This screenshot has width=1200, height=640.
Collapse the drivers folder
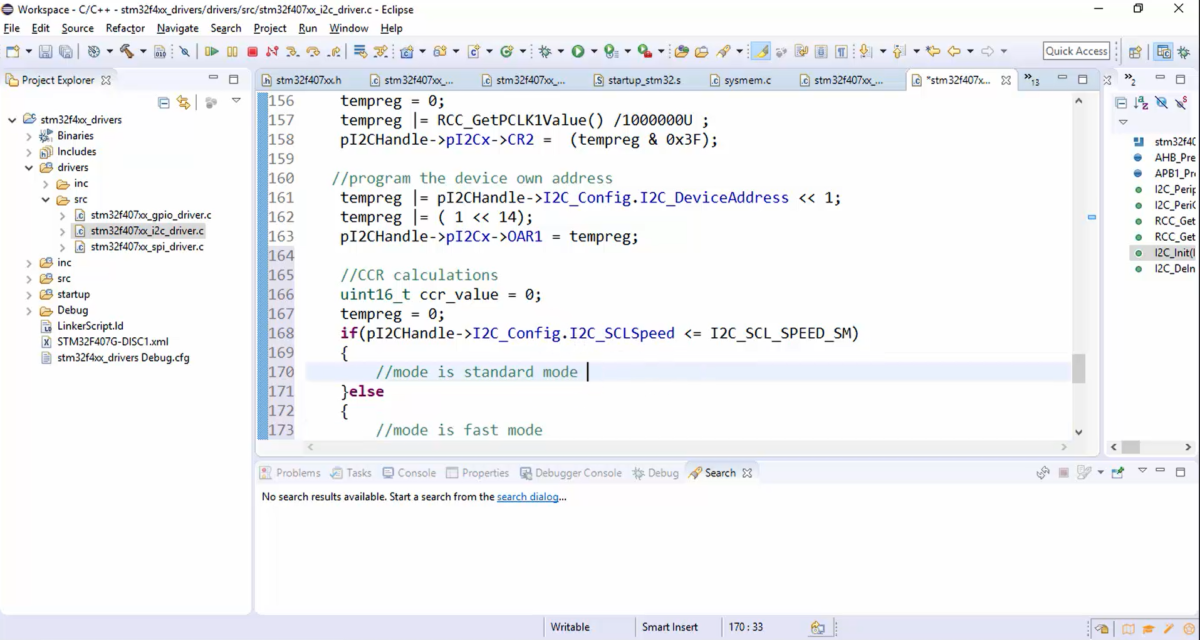coord(29,168)
